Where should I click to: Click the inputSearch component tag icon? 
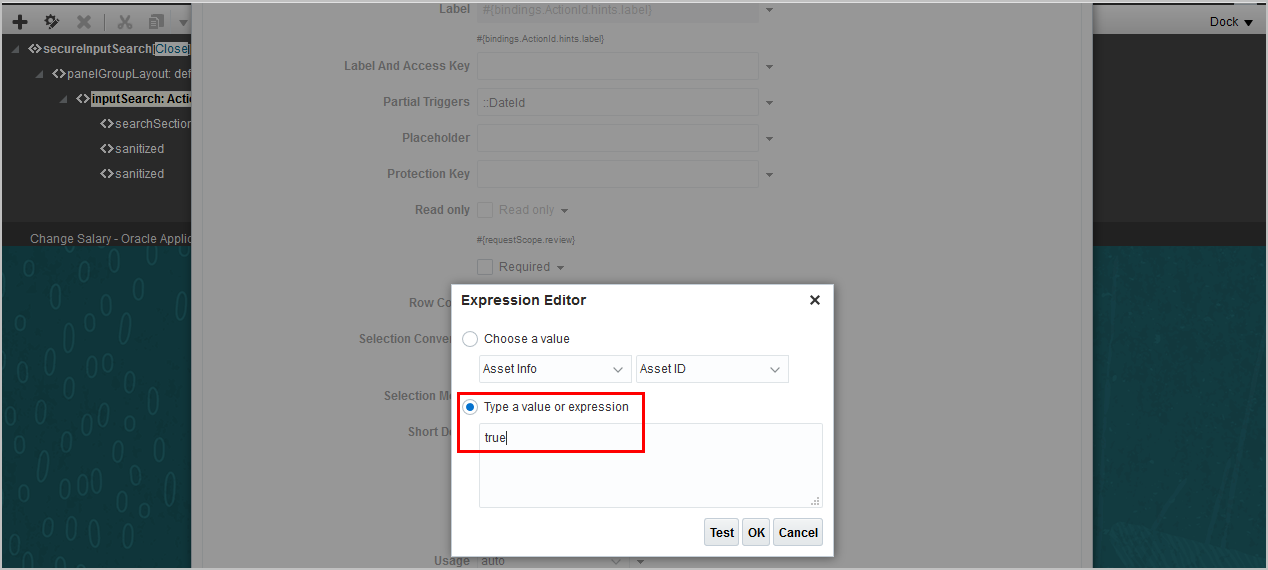83,99
